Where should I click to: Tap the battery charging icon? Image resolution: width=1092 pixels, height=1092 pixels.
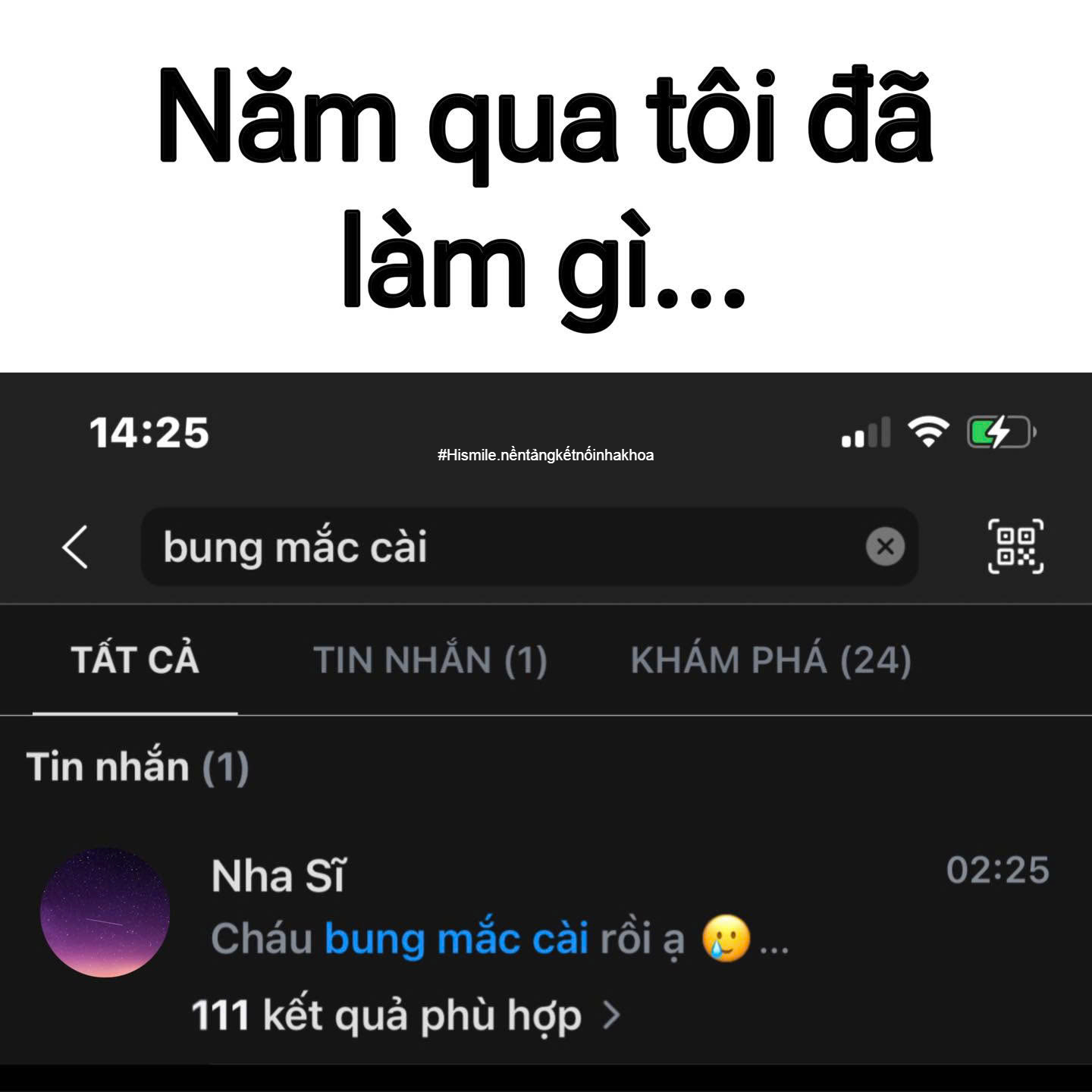pyautogui.click(x=1001, y=432)
